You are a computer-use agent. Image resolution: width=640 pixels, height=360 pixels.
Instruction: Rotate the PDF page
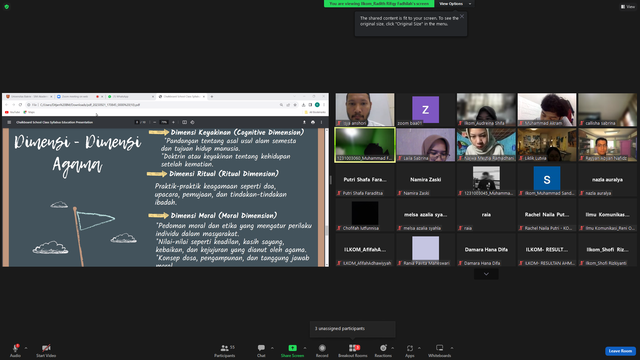coord(192,122)
